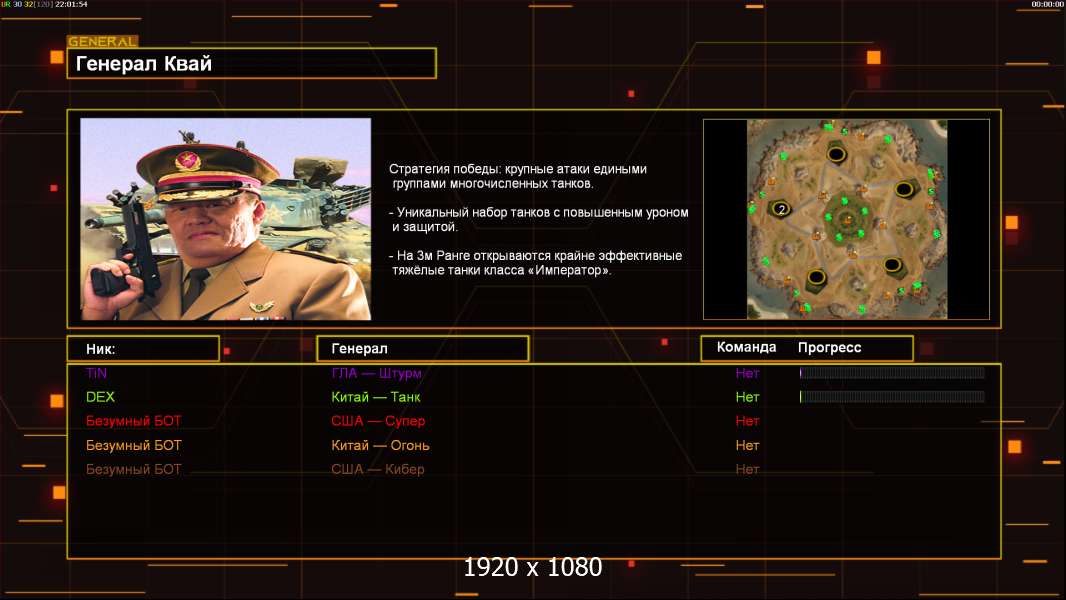This screenshot has width=1066, height=600.
Task: Click the yellow GENERAL tag label
Action: (x=102, y=42)
